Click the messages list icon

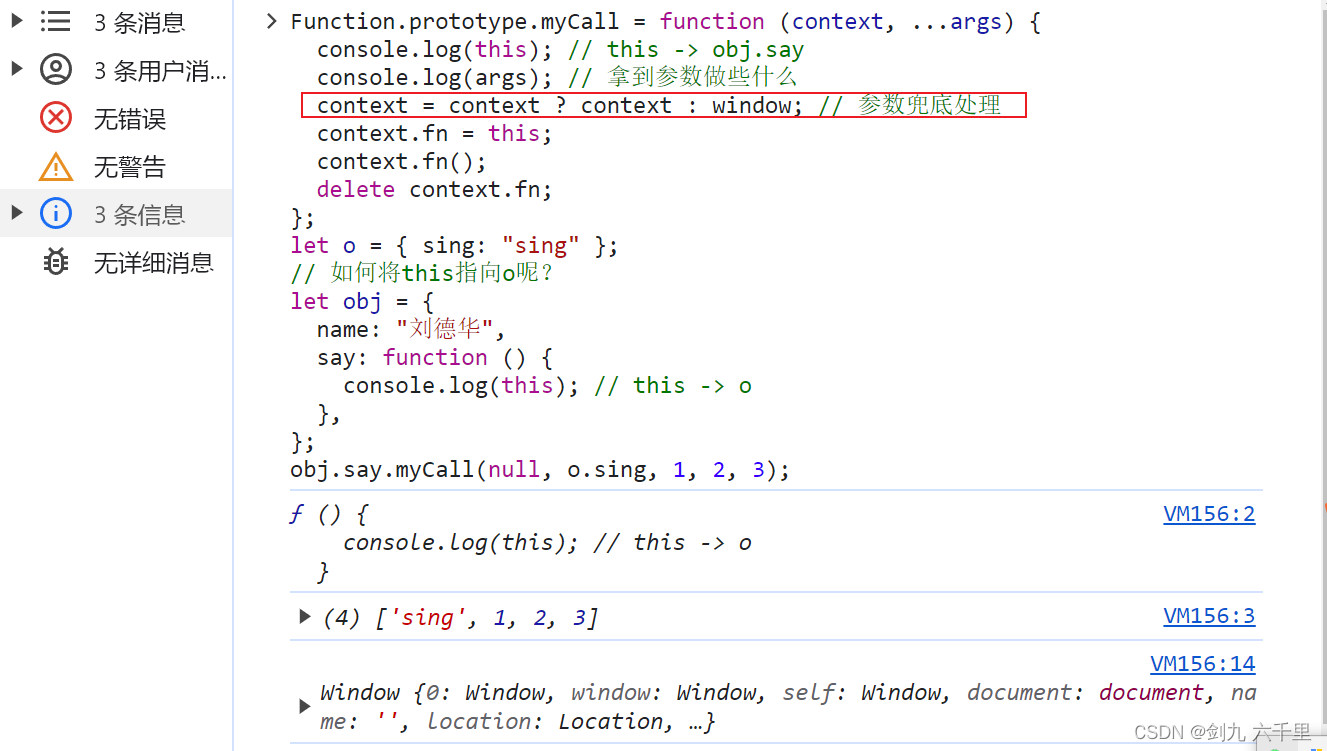pyautogui.click(x=56, y=21)
